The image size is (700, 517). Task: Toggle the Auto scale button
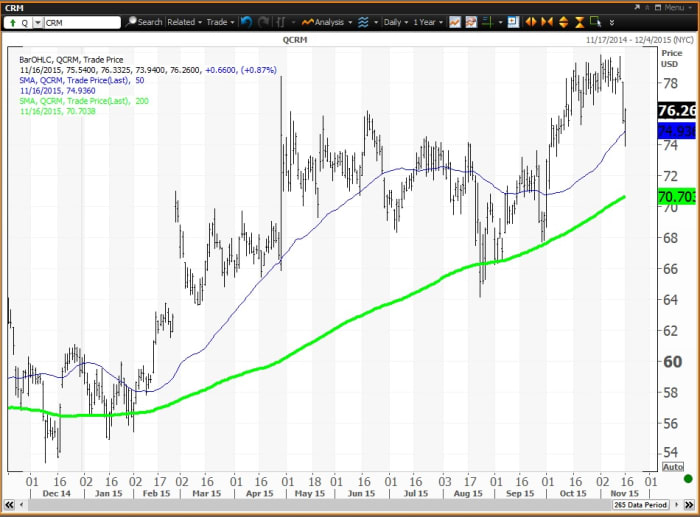click(677, 467)
